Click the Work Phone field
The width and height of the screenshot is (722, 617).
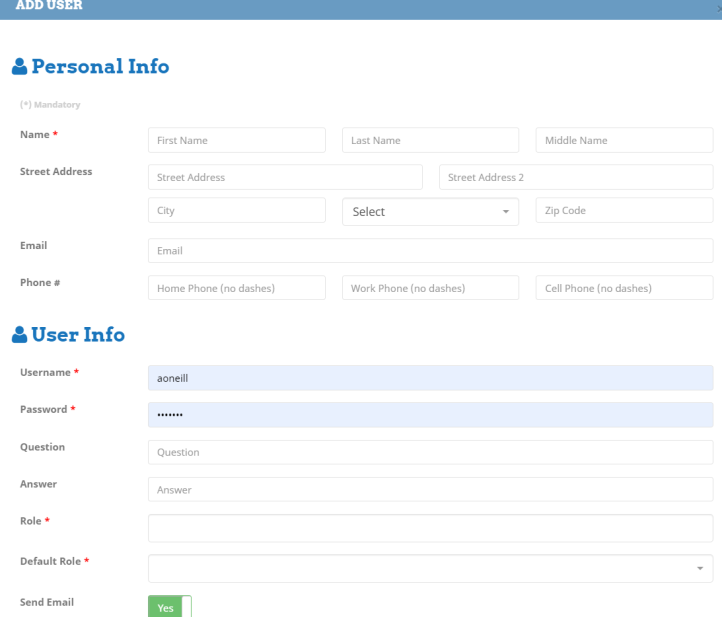pyautogui.click(x=430, y=288)
